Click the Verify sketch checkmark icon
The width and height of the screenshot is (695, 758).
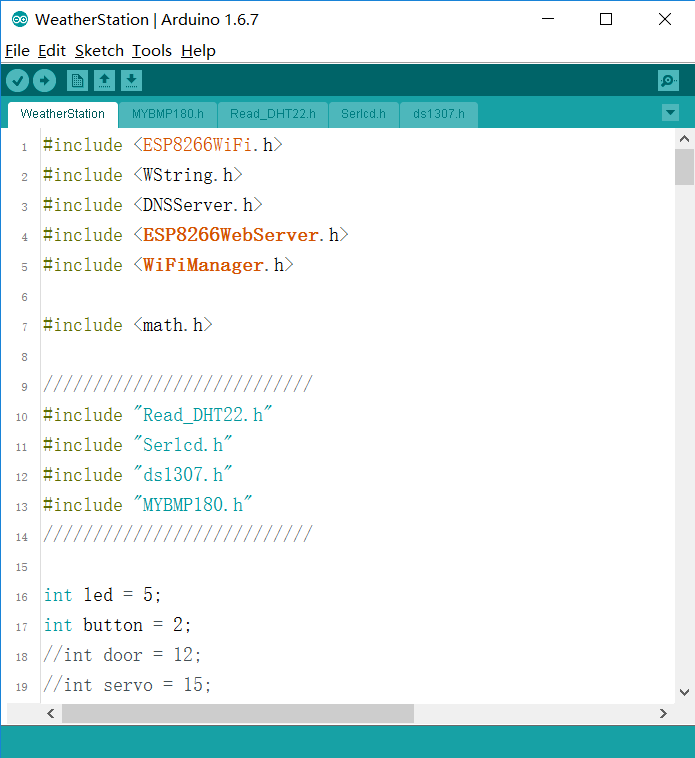click(18, 81)
